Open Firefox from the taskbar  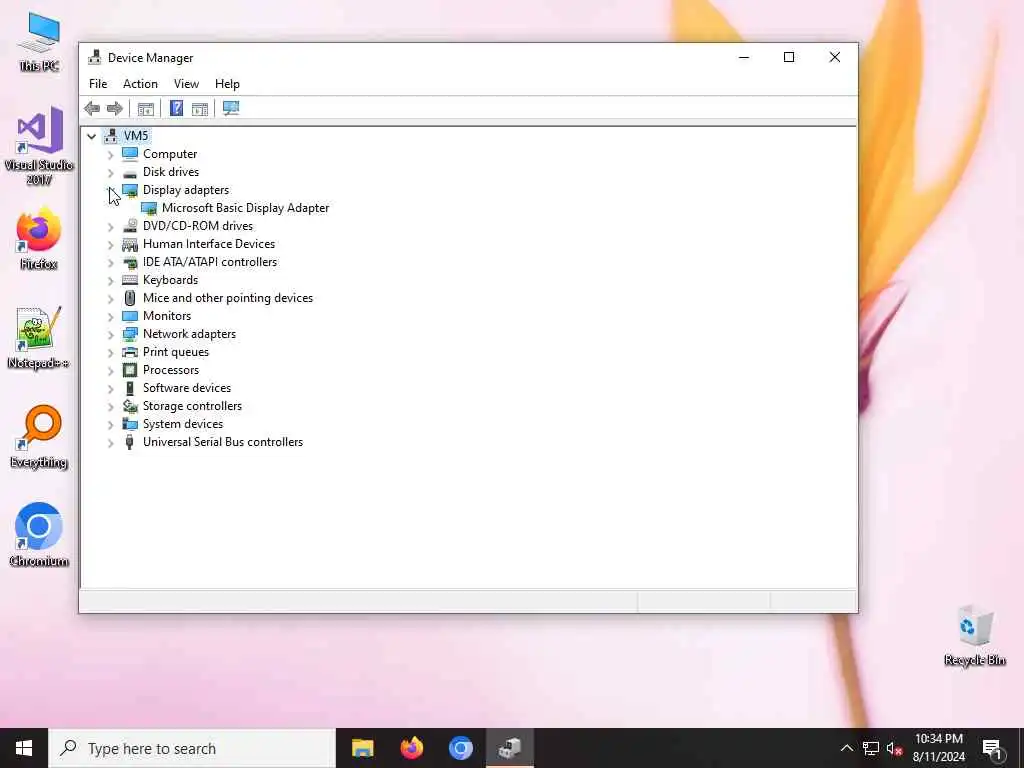click(x=411, y=748)
